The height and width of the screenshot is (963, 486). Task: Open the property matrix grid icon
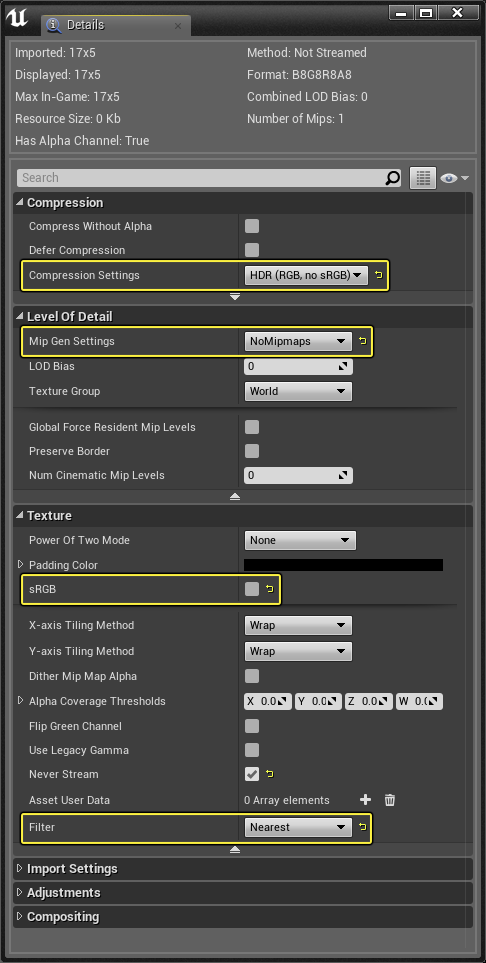tap(423, 178)
